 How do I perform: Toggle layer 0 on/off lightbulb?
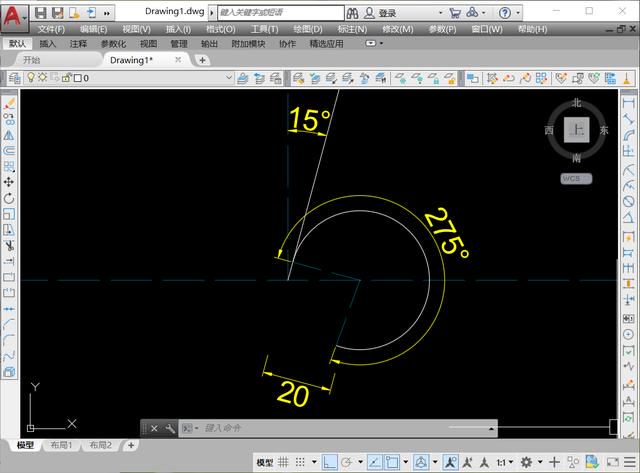(31, 77)
